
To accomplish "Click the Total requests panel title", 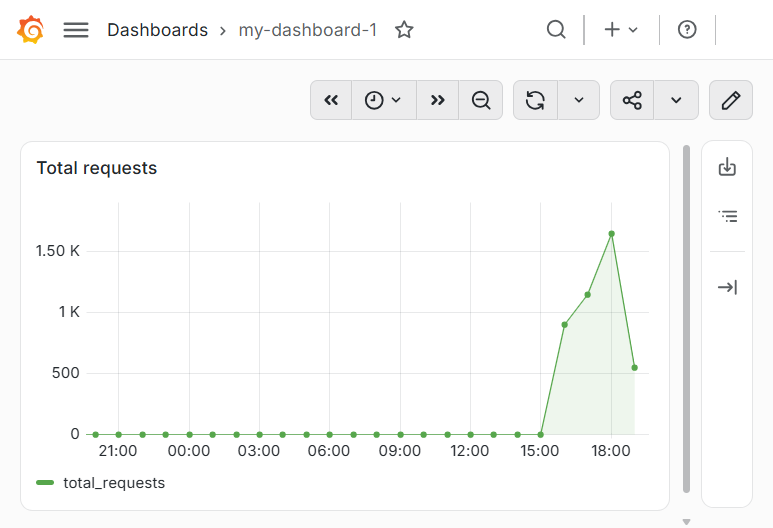I will [x=97, y=168].
